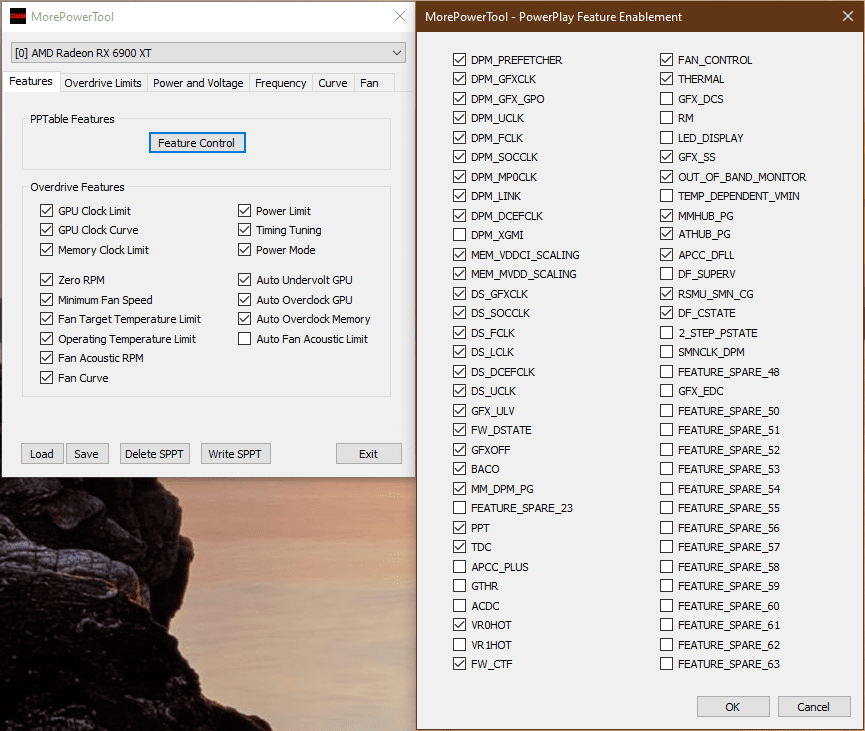The image size is (865, 731).
Task: Disable DPM_SOCCLK feature
Action: (459, 157)
